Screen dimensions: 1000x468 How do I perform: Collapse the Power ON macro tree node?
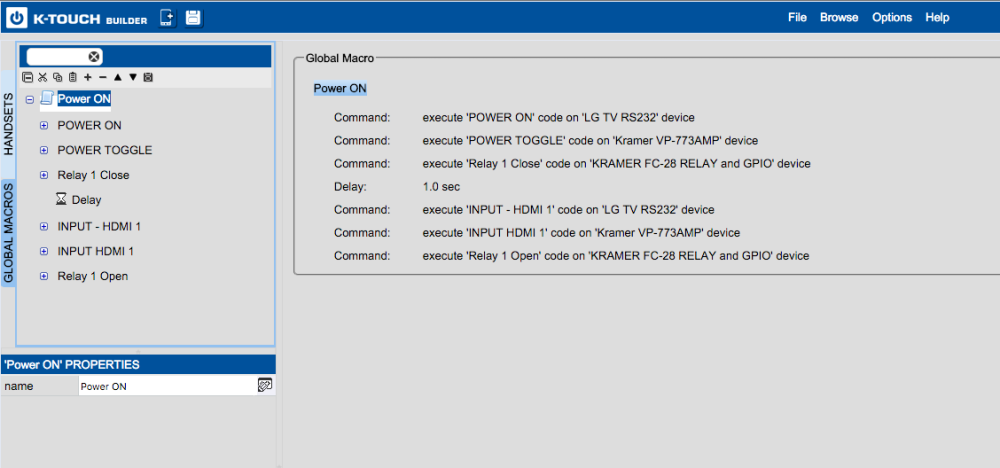tap(29, 99)
